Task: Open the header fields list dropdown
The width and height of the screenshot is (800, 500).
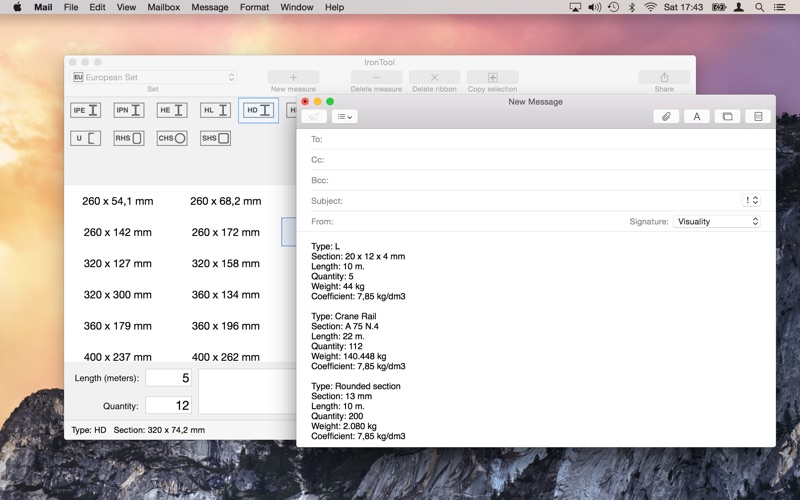Action: point(344,117)
